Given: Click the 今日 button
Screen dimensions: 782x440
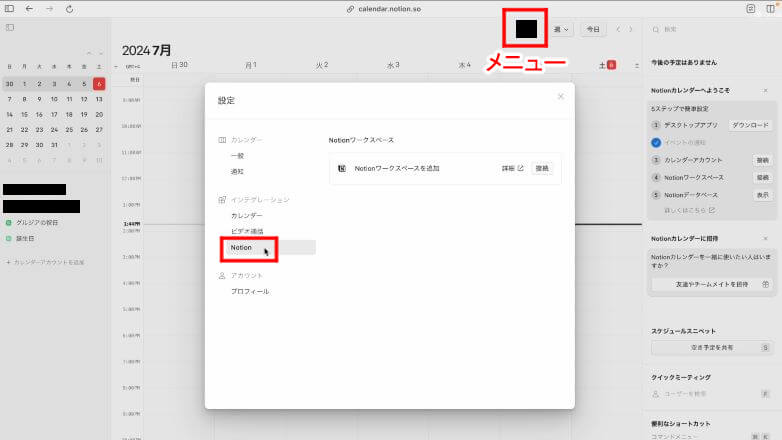Looking at the screenshot, I should pyautogui.click(x=593, y=29).
